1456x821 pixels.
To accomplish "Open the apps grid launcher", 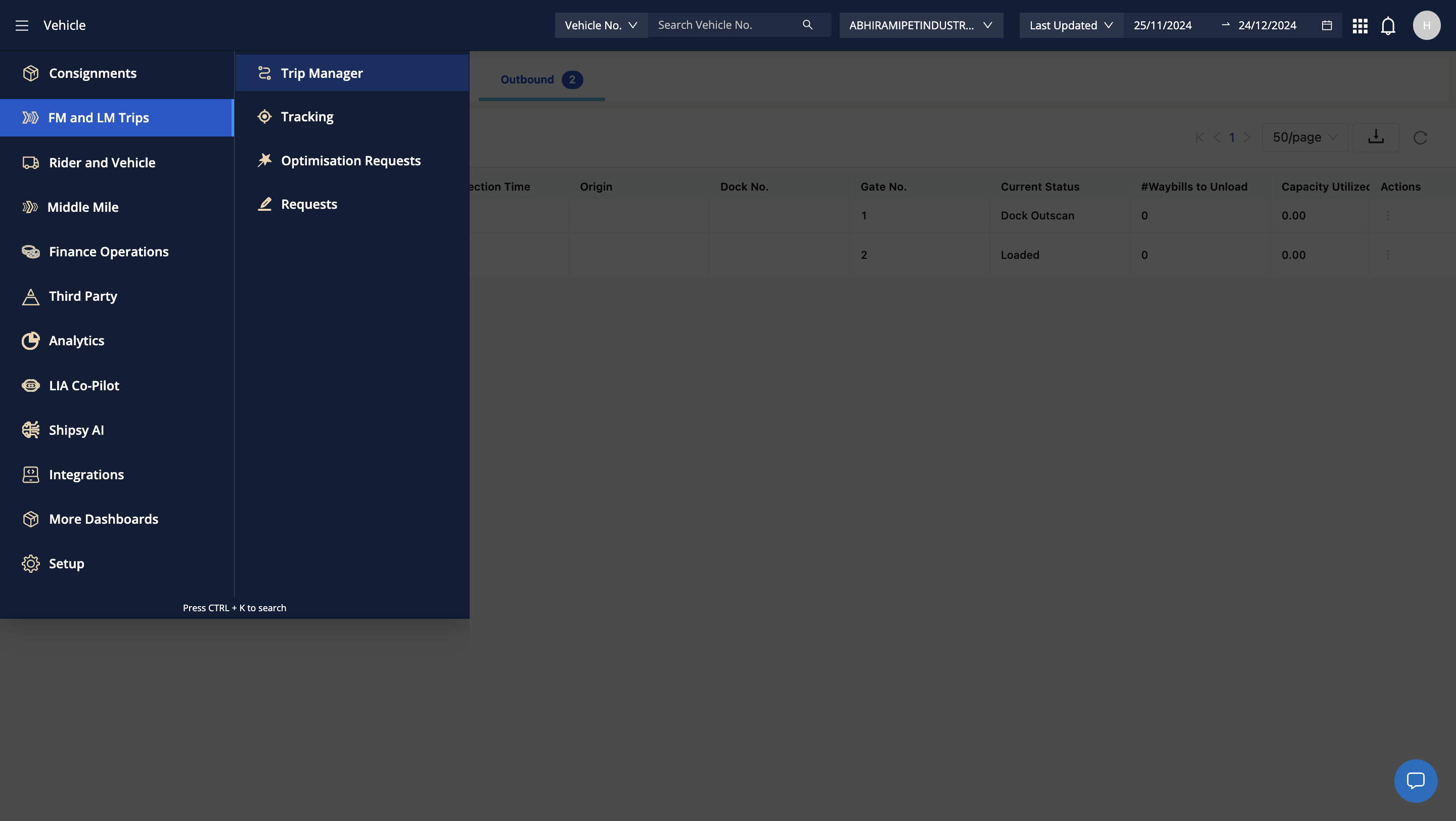I will pyautogui.click(x=1360, y=25).
